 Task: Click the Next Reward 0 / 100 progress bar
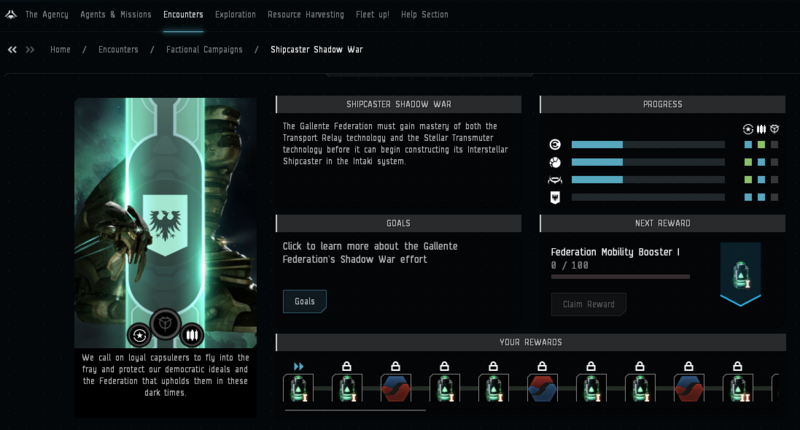tap(620, 277)
